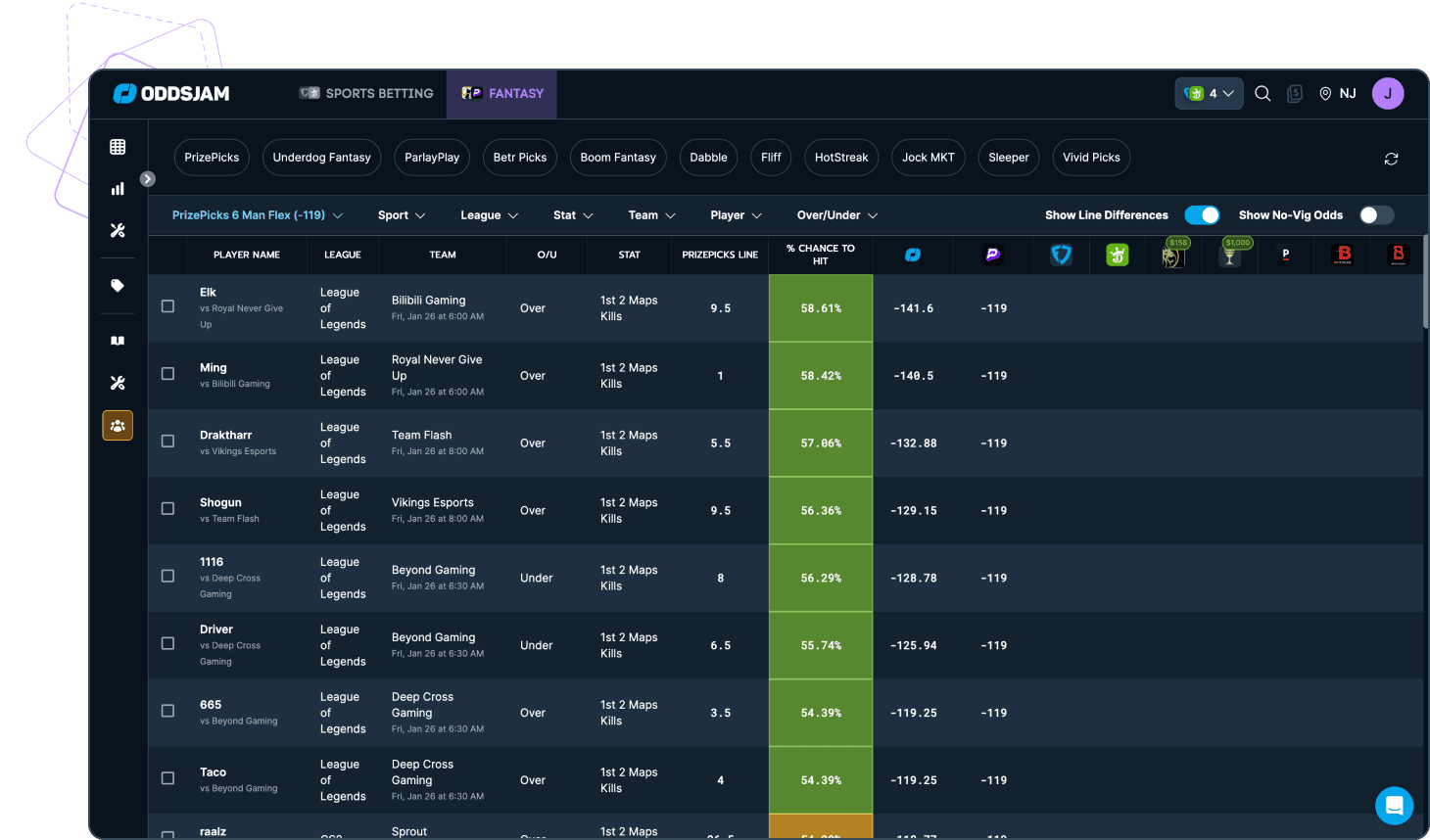Expand the Team filter dropdown
The width and height of the screenshot is (1430, 840).
652,215
